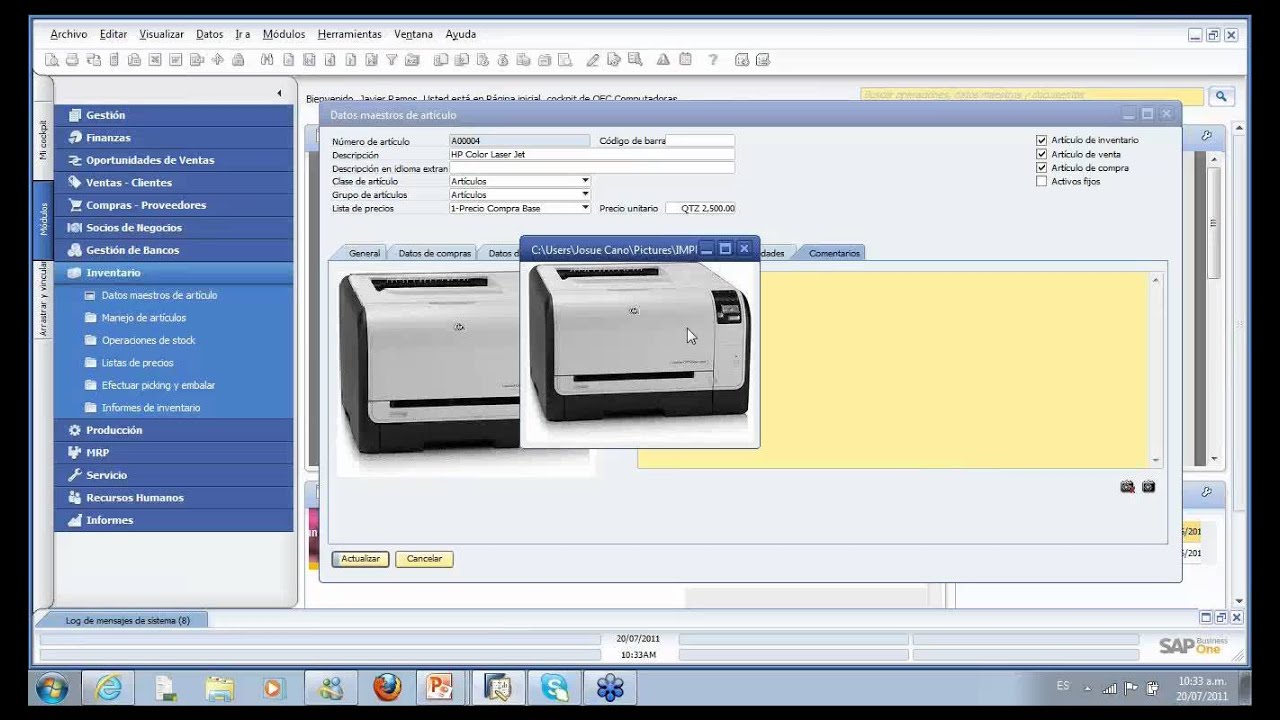Viewport: 1280px width, 720px height.
Task: Click the left camera icon below comments
Action: click(x=1127, y=487)
